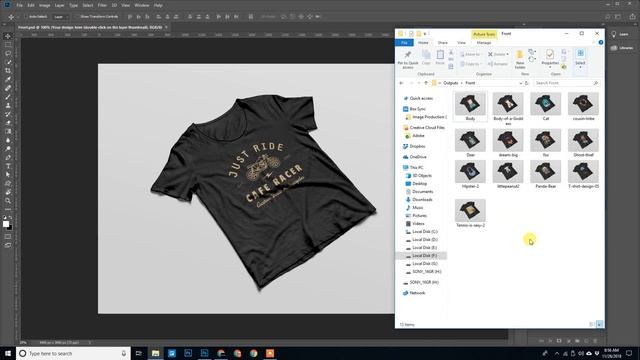Click the background color swatch
Screen dimensions: 640x360
click(x=10, y=227)
